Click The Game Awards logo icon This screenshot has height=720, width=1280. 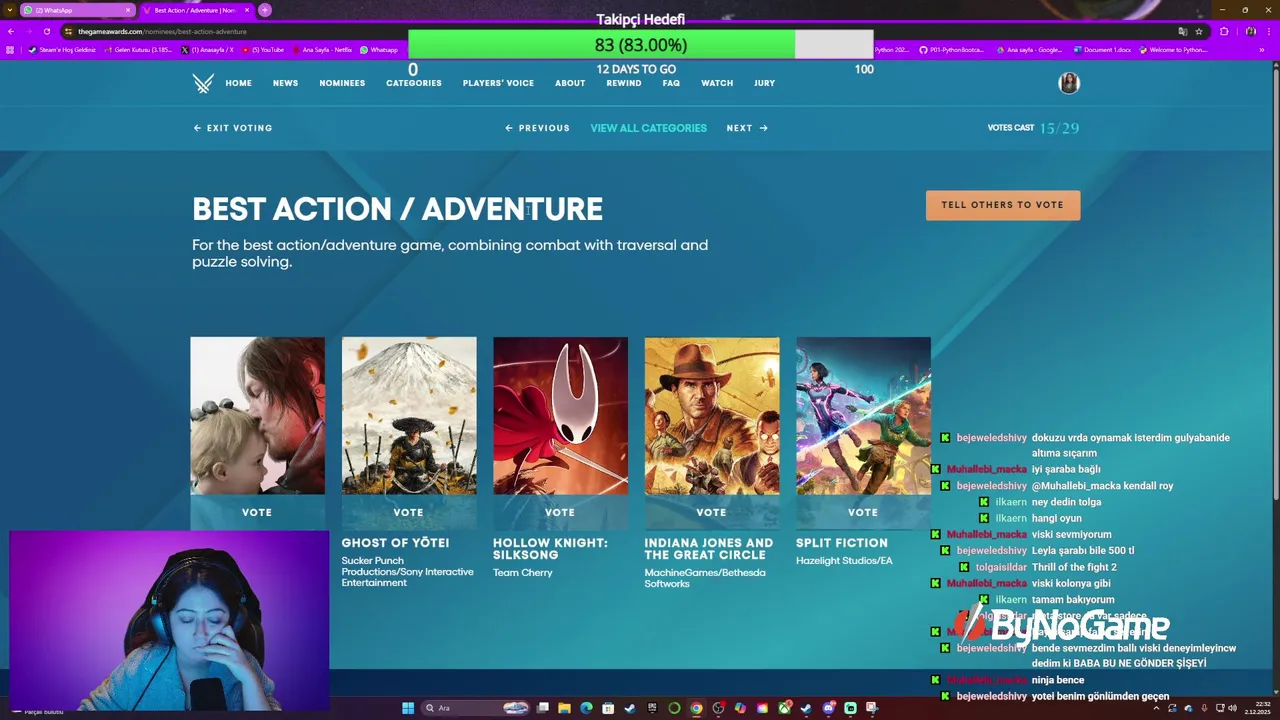[x=203, y=83]
